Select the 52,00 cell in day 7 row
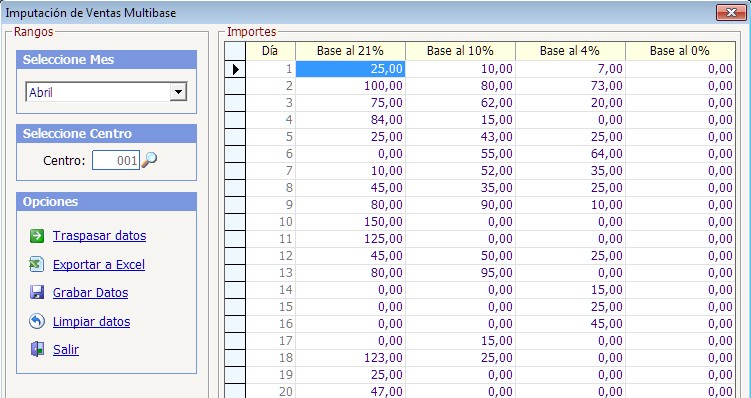This screenshot has width=751, height=398. (460, 171)
